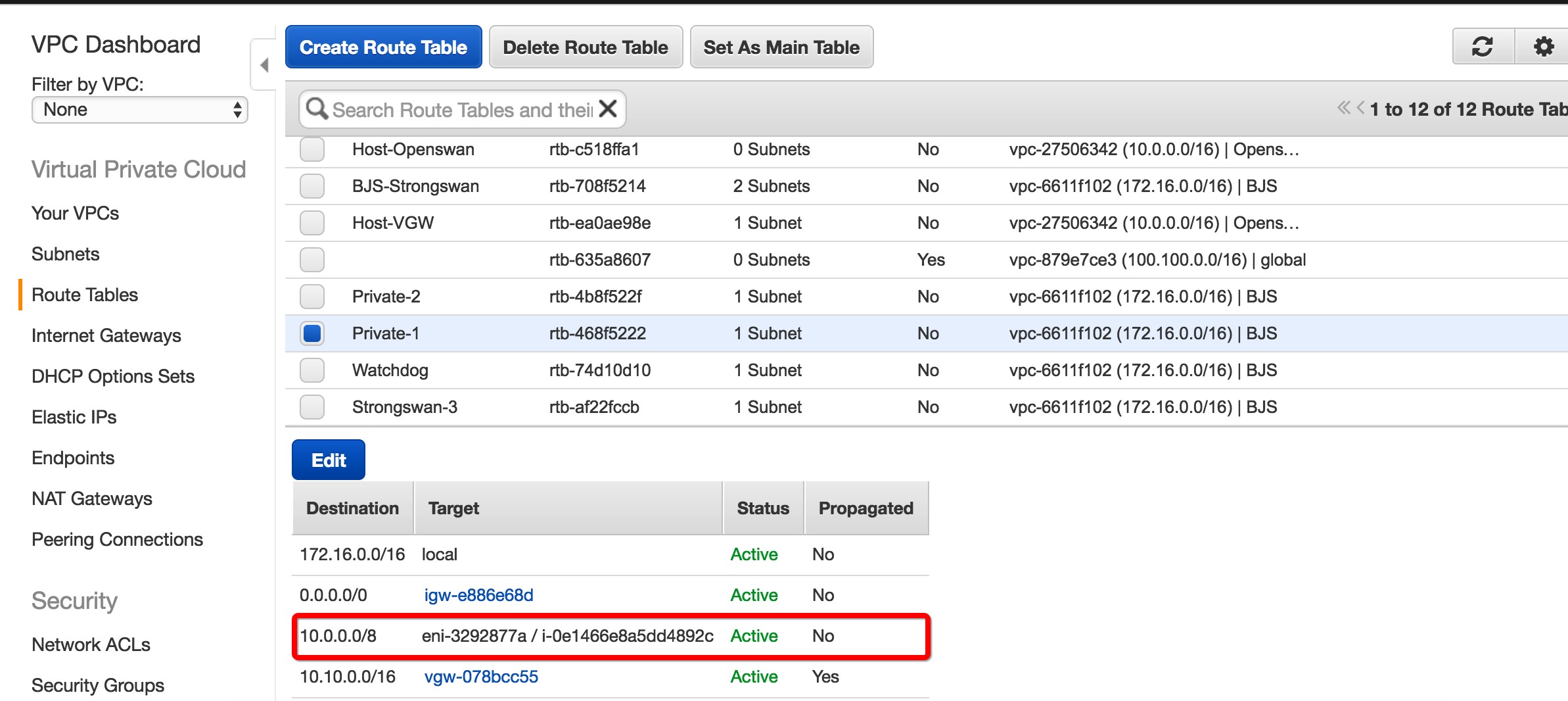The width and height of the screenshot is (1568, 701).
Task: Check the Host-Openswan route table checkbox
Action: pyautogui.click(x=312, y=149)
